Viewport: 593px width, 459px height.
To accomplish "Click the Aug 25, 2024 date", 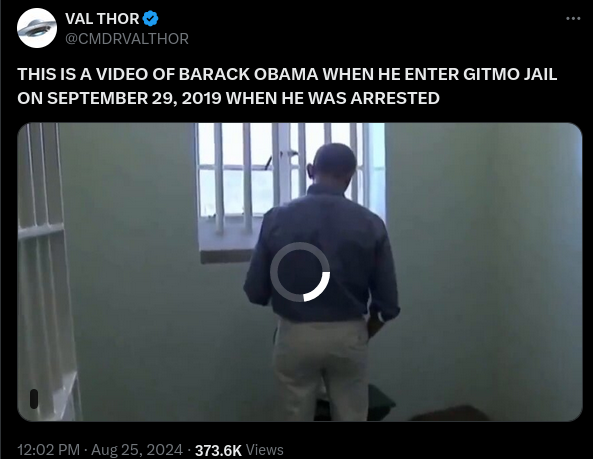I will click(x=137, y=450).
